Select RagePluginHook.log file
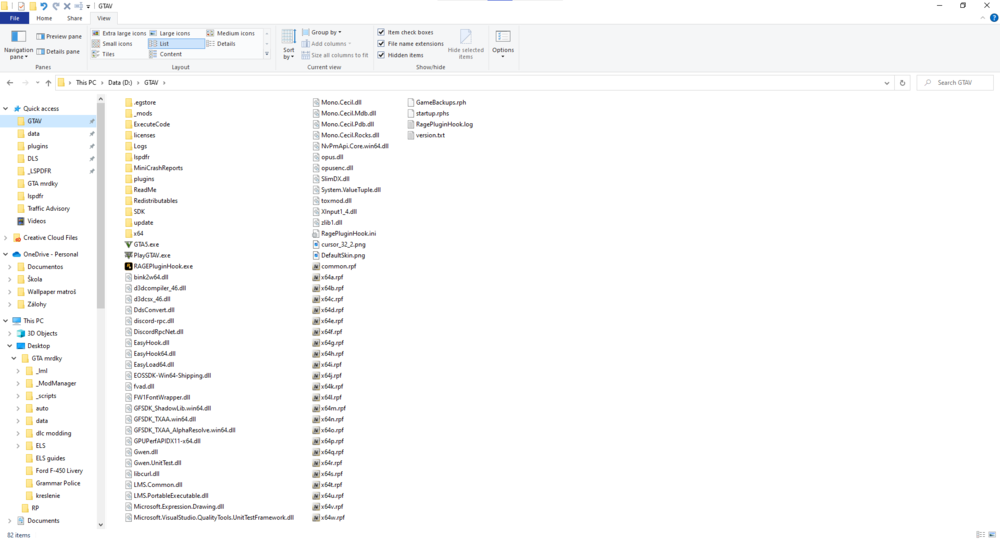This screenshot has height=541, width=1000. coord(440,124)
